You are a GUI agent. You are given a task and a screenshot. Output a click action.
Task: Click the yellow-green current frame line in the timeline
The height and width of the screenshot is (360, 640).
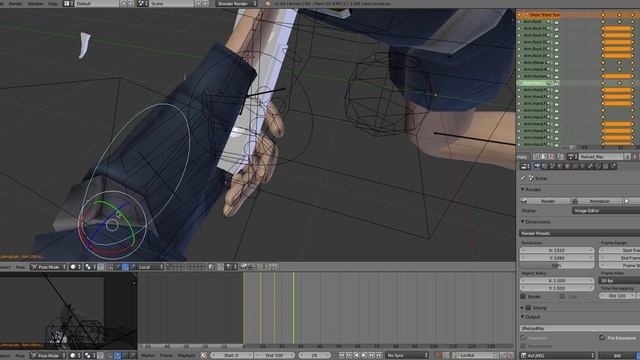coord(293,308)
